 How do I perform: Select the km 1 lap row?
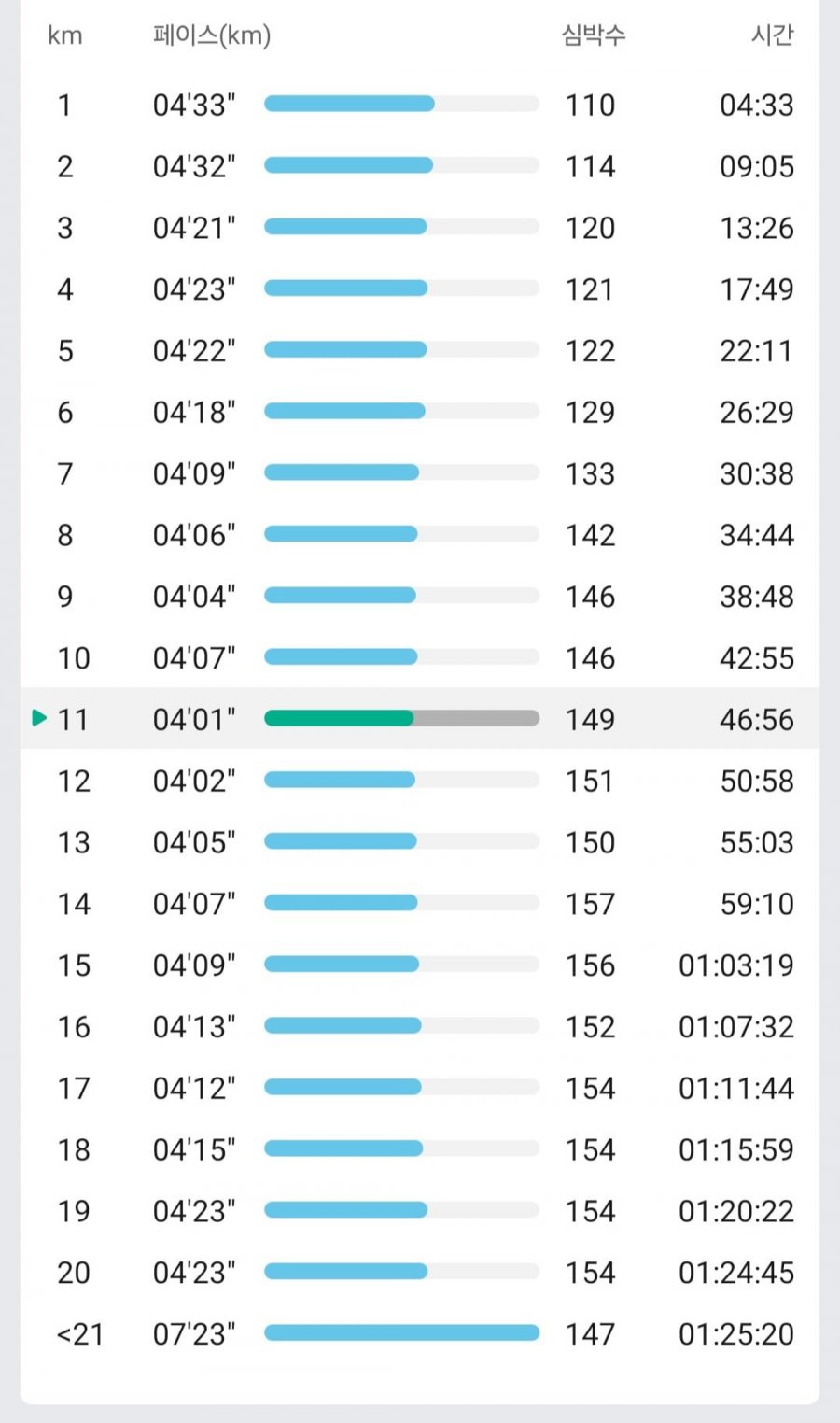coord(420,105)
